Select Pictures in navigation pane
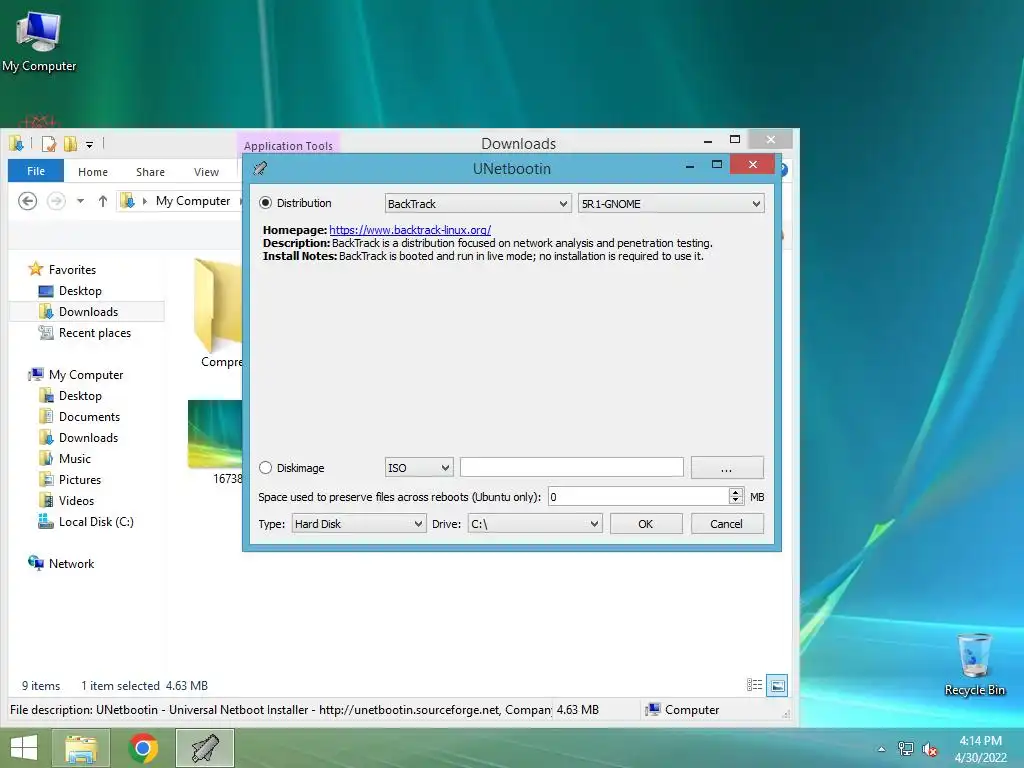Viewport: 1024px width, 768px height. click(80, 479)
